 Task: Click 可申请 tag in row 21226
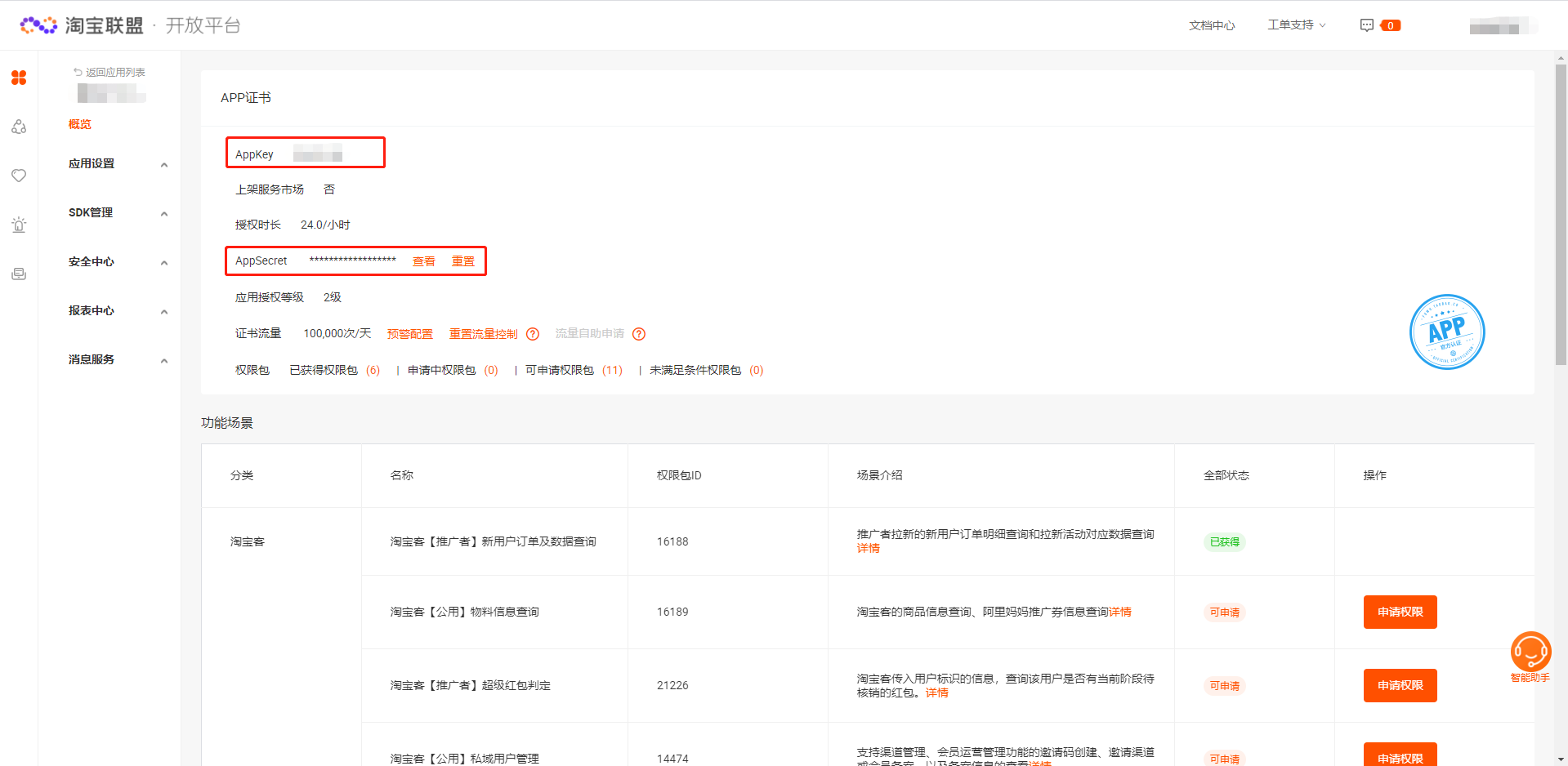[x=1225, y=685]
